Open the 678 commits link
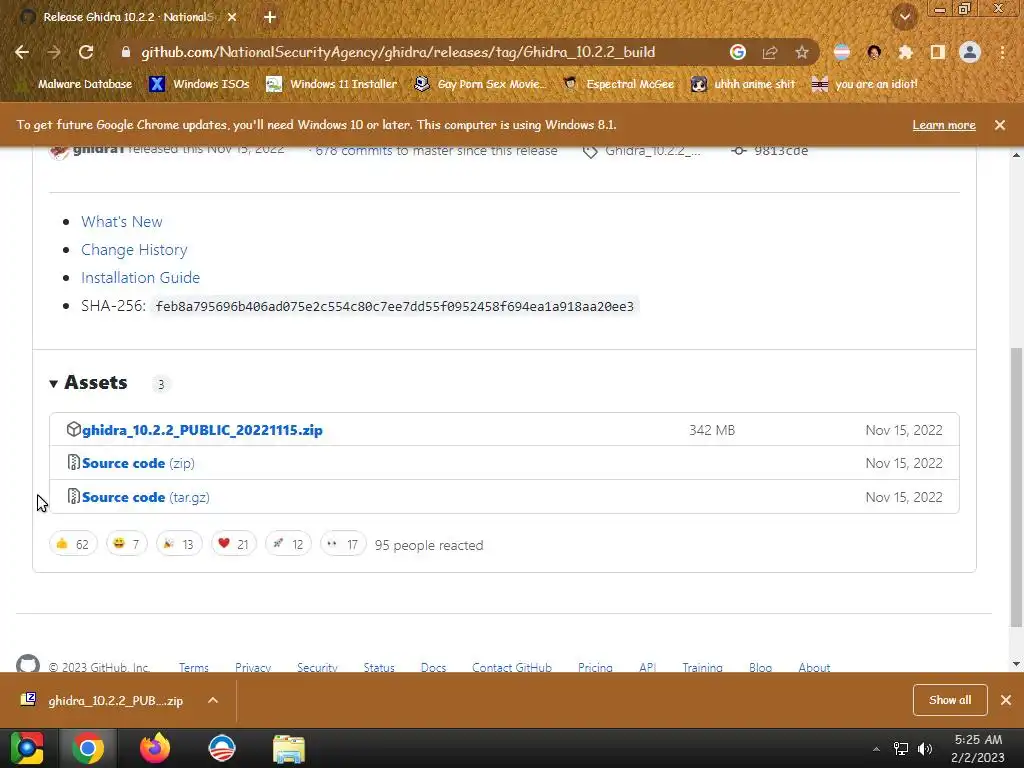Viewport: 1024px width, 768px height. click(x=354, y=151)
